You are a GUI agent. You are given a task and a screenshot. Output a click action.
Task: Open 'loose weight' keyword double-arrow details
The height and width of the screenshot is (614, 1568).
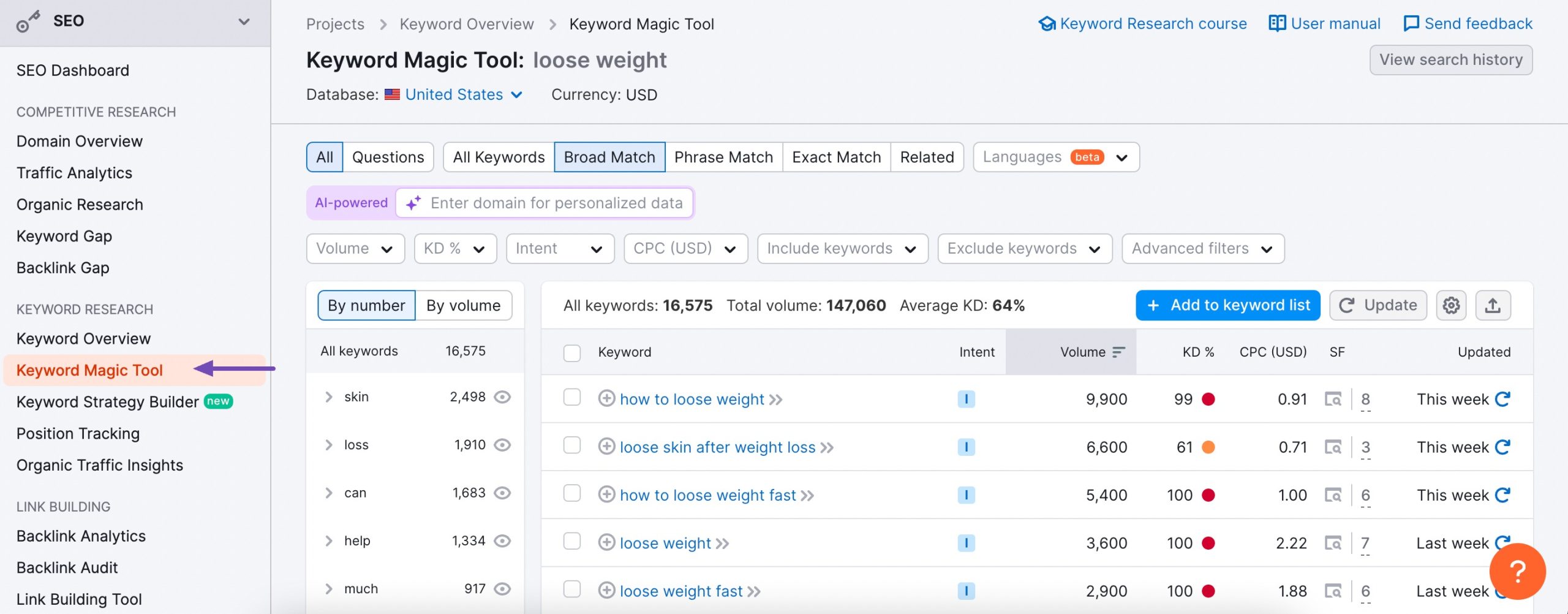[723, 544]
